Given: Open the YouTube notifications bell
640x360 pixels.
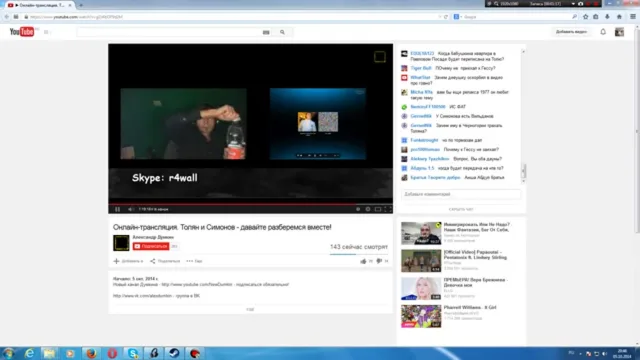Looking at the screenshot, I should (x=603, y=32).
